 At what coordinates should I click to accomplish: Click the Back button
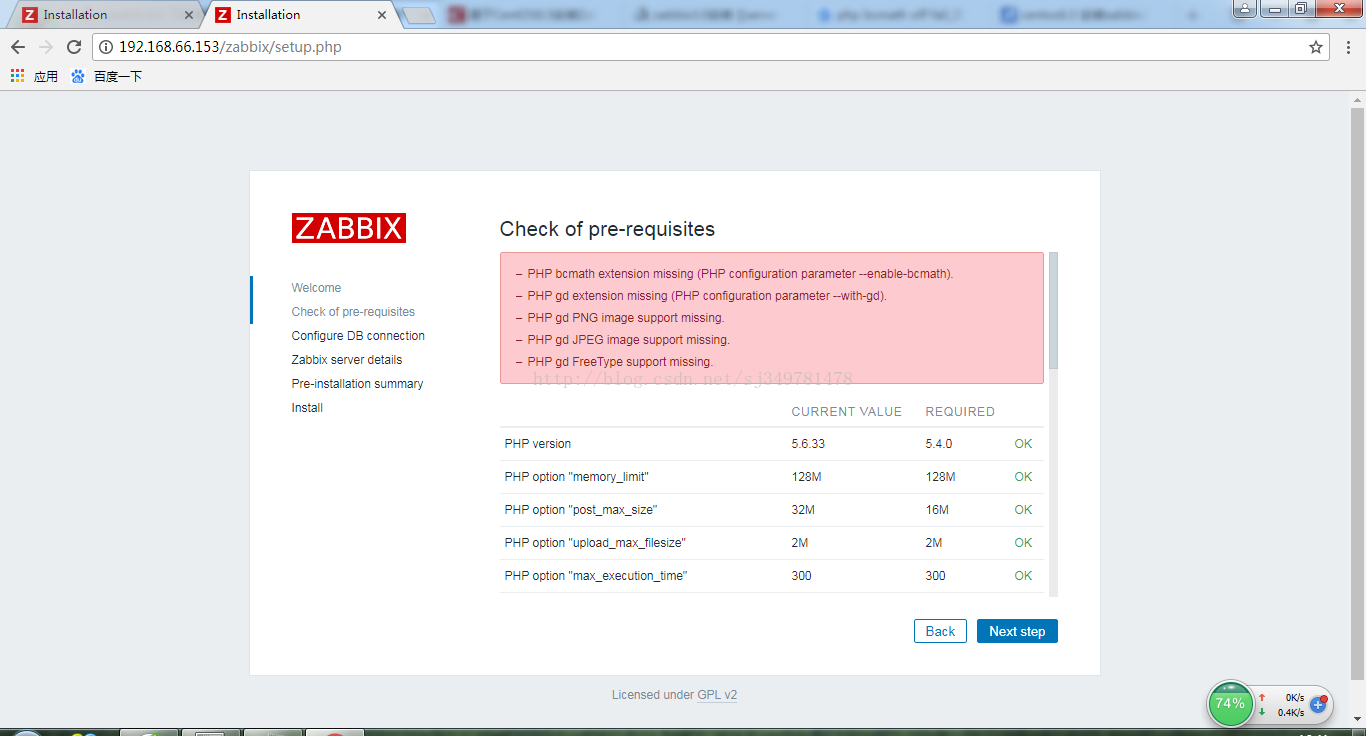click(x=940, y=631)
